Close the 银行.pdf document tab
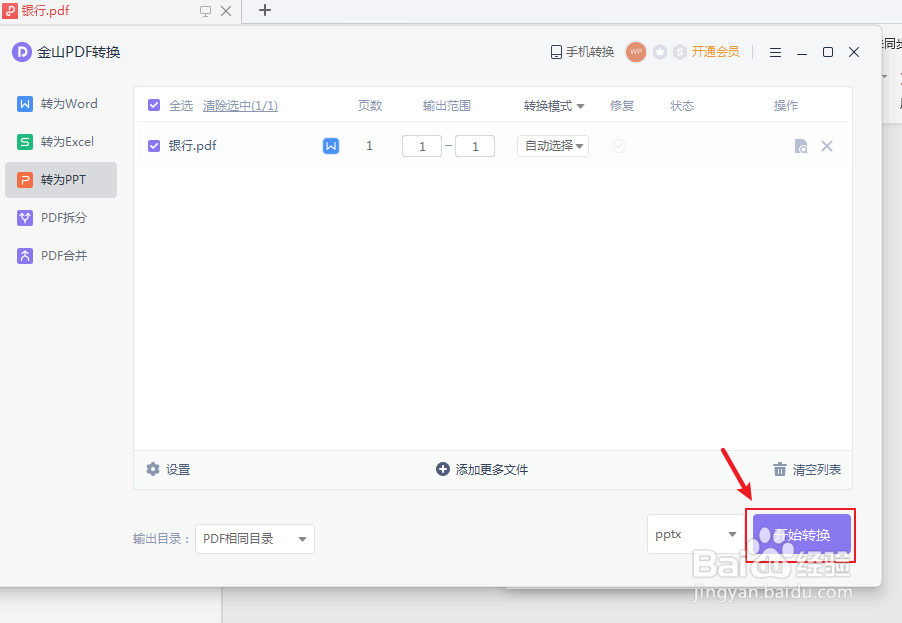The width and height of the screenshot is (902, 623). (226, 11)
